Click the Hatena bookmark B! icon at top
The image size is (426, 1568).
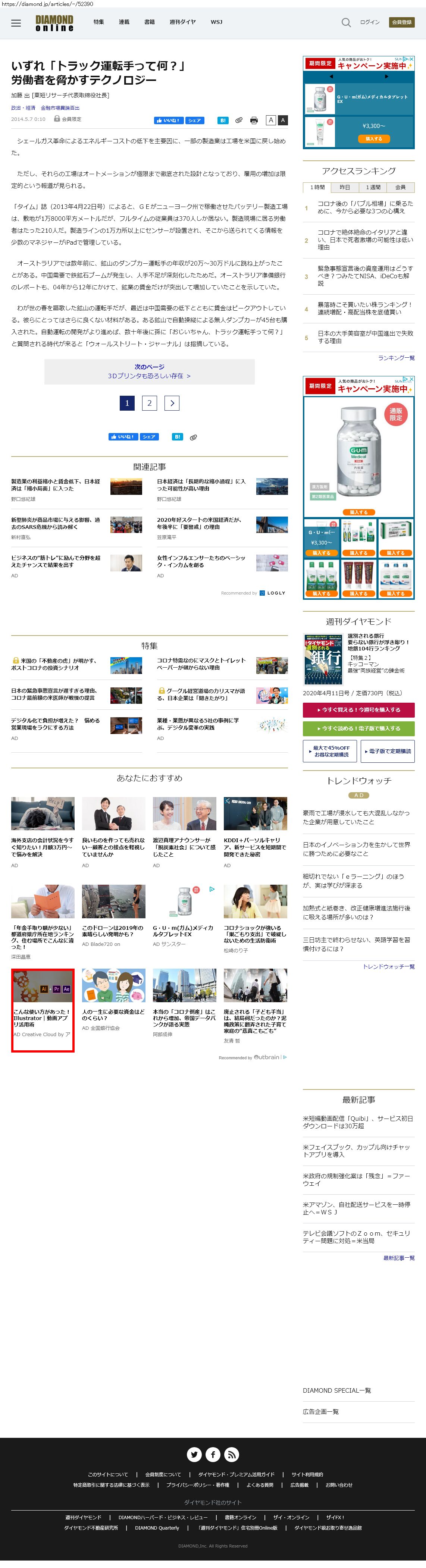tap(223, 120)
